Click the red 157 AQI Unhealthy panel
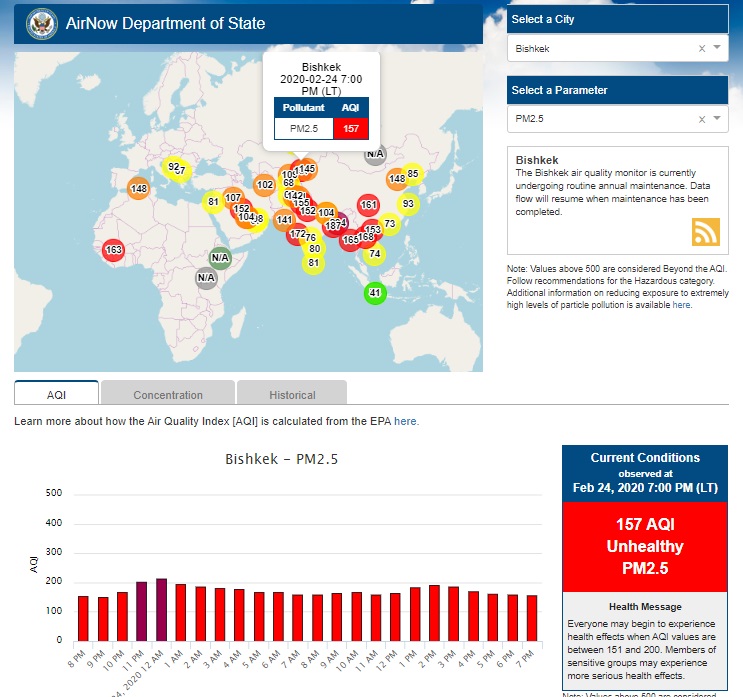743x697 pixels. tap(645, 546)
